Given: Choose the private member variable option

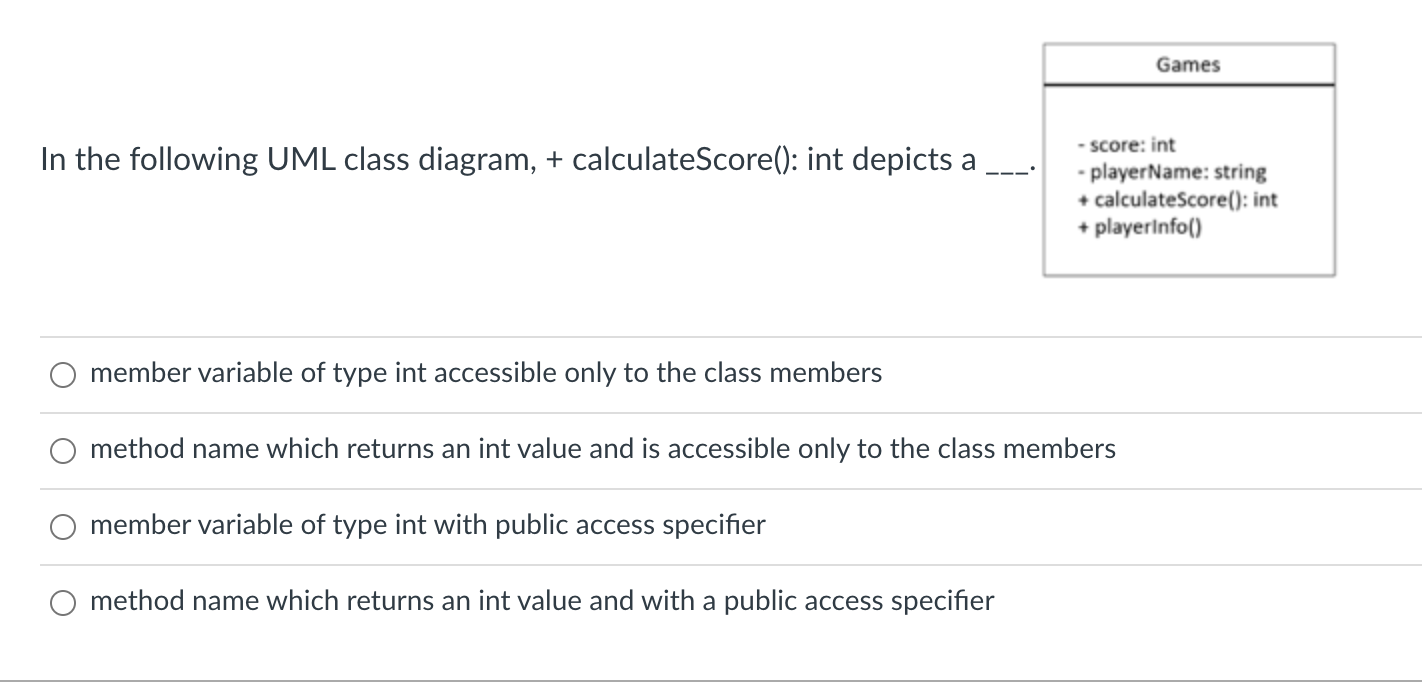Looking at the screenshot, I should tap(62, 374).
